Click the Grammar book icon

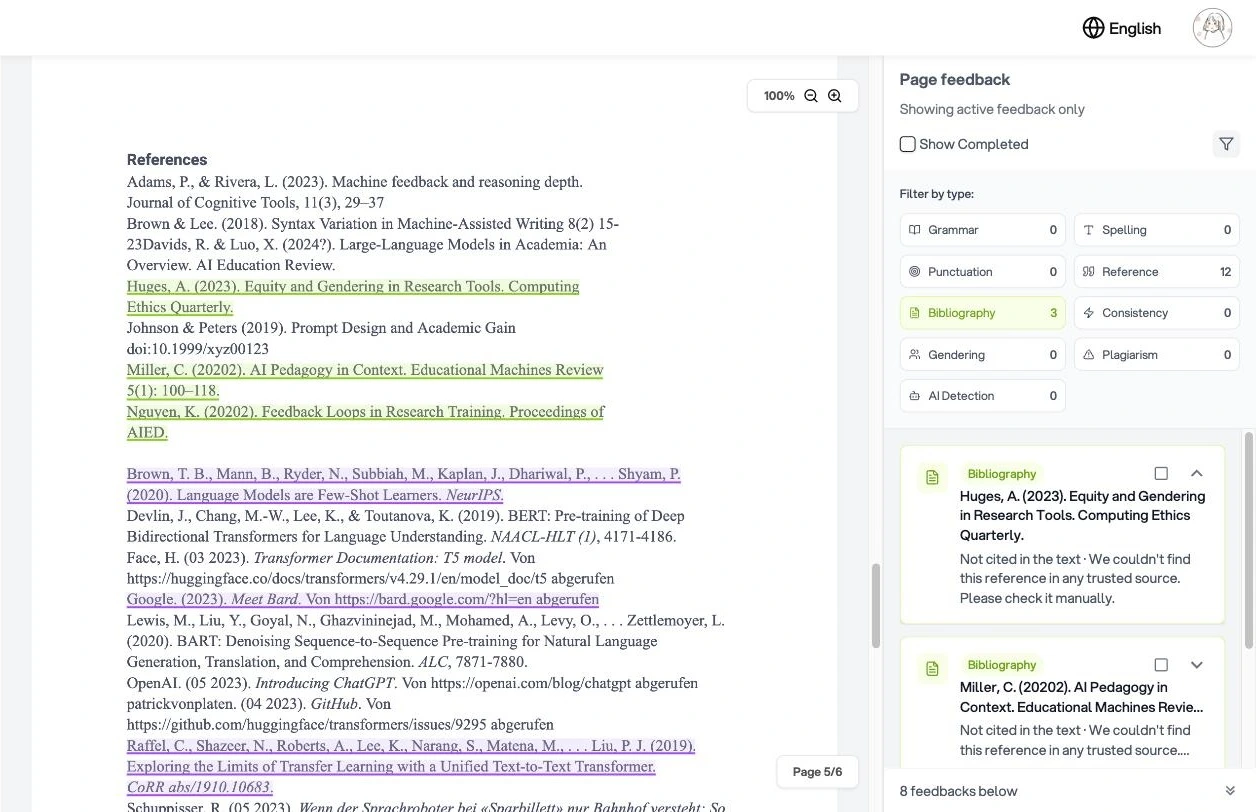[x=914, y=230]
